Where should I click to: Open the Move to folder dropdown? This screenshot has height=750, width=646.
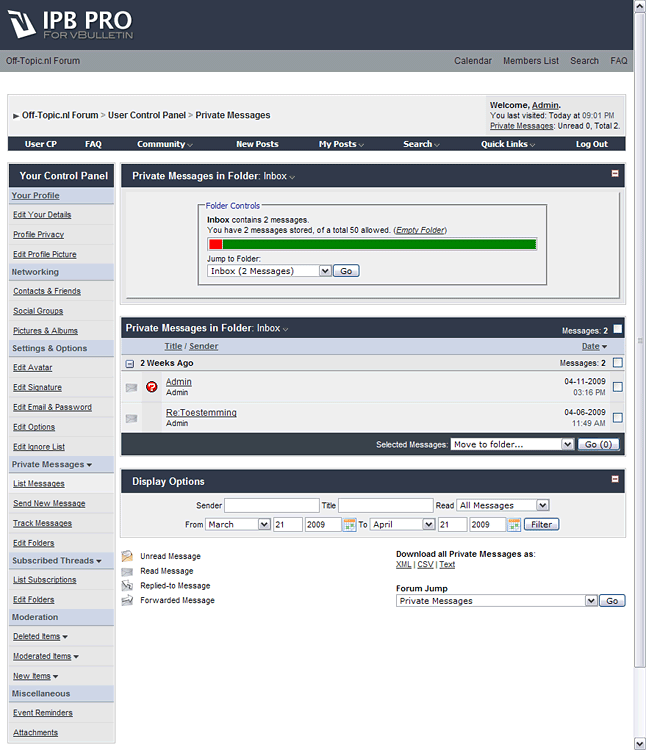tap(512, 444)
